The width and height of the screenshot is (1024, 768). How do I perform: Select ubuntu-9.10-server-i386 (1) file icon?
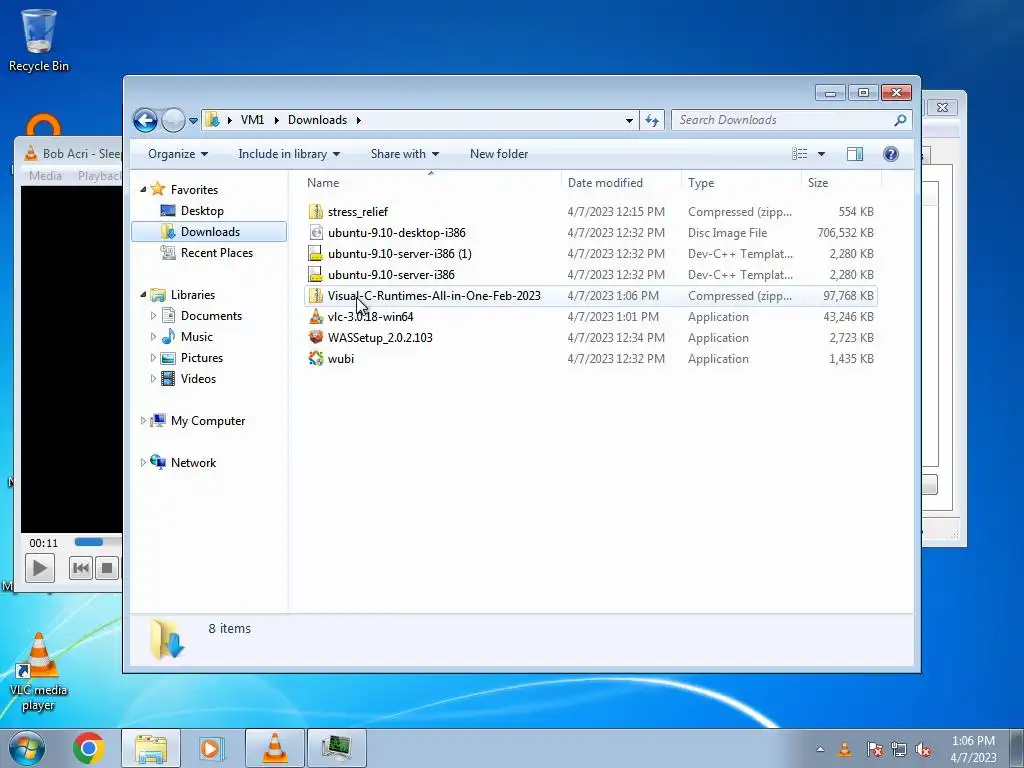(x=316, y=253)
